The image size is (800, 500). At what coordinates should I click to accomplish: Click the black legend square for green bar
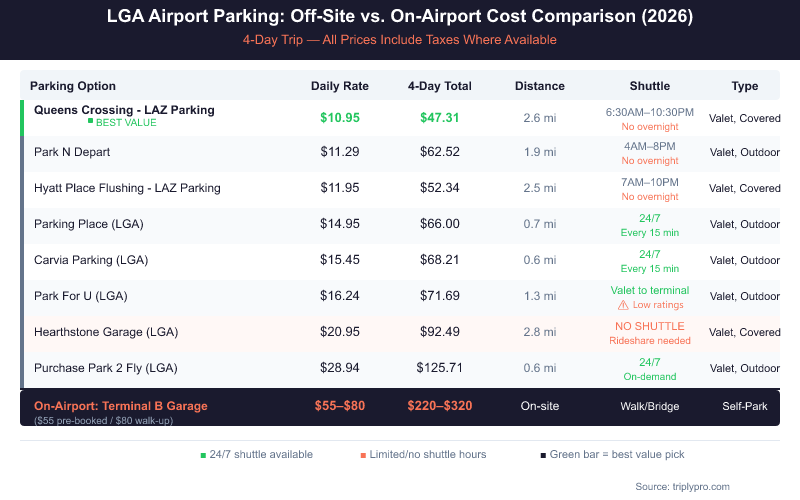tap(543, 455)
